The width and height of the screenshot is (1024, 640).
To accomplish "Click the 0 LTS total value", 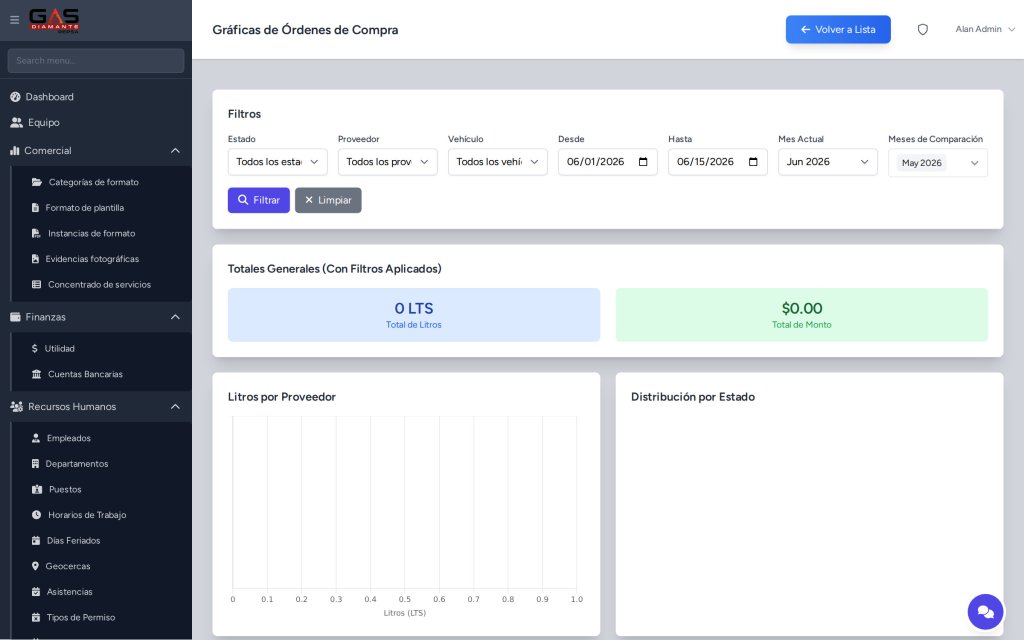I will [x=413, y=308].
